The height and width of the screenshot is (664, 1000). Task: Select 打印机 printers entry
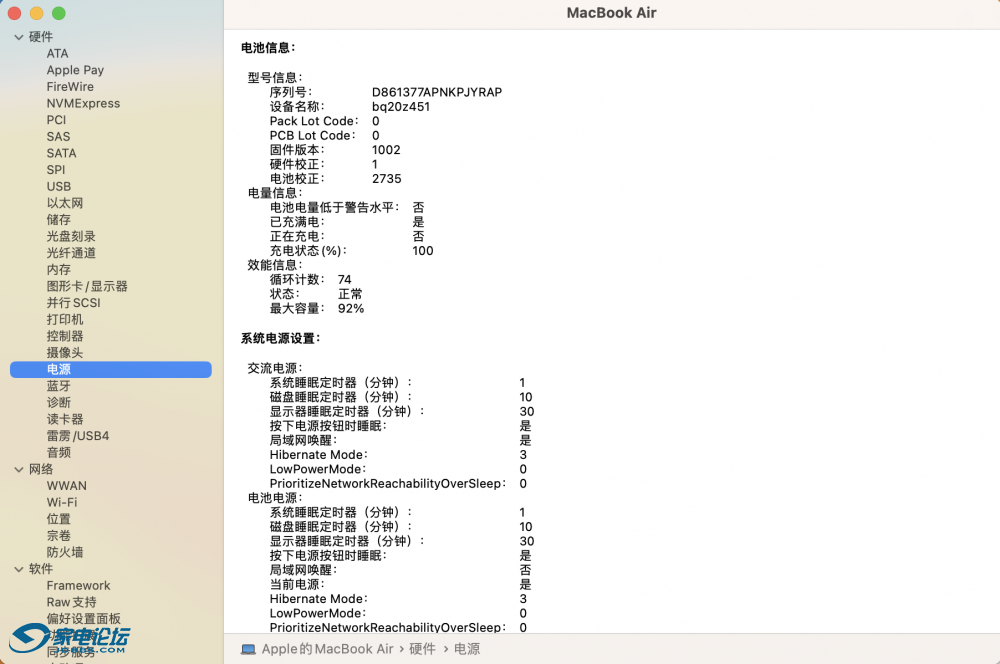coord(64,319)
